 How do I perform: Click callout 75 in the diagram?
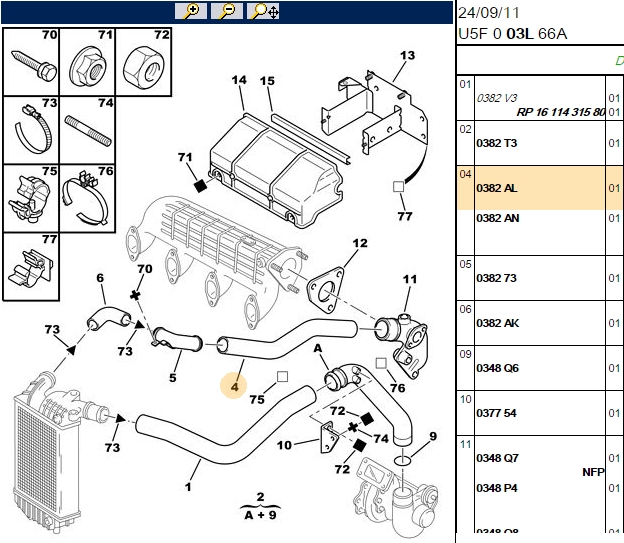click(x=257, y=399)
